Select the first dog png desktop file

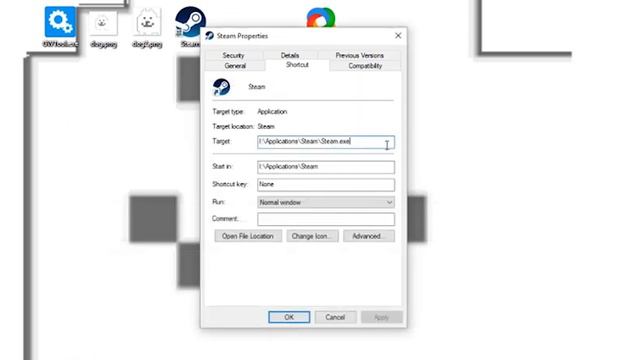[103, 23]
